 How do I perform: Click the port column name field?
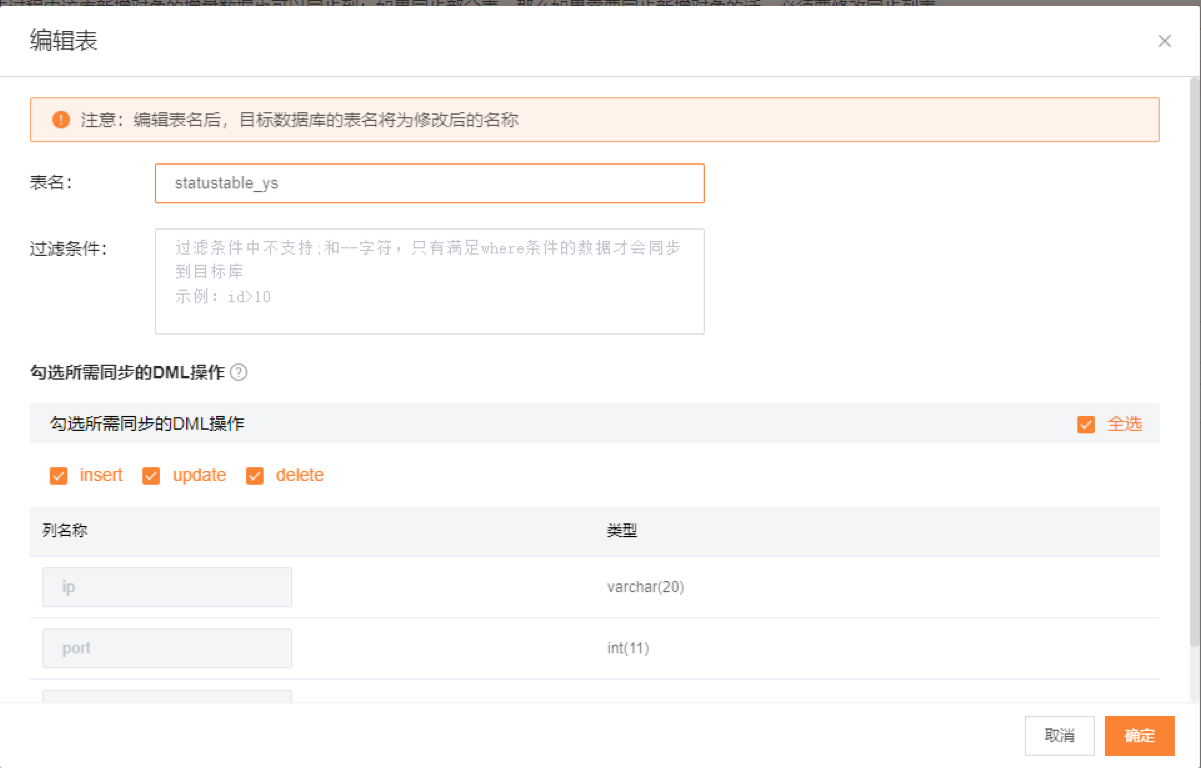coord(167,648)
